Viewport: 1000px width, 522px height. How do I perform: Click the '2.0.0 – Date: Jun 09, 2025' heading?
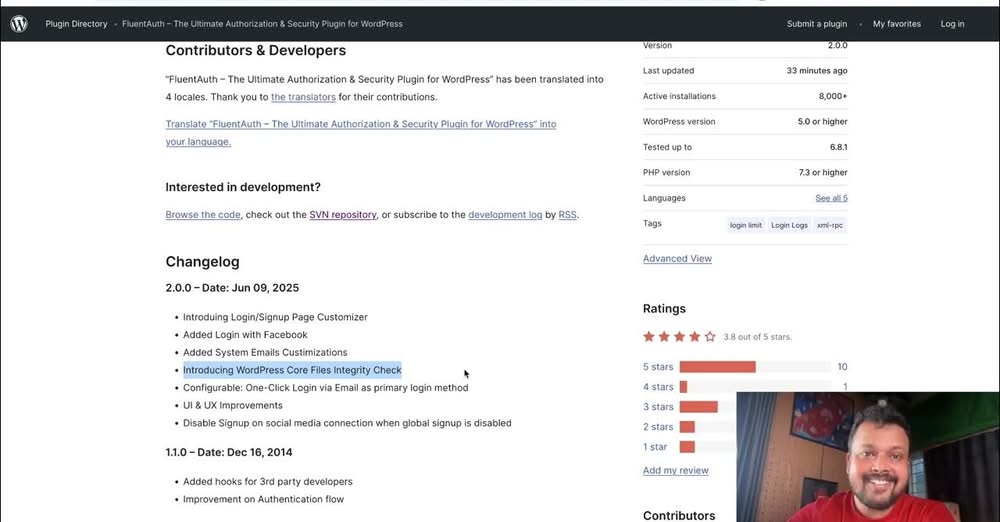click(232, 288)
